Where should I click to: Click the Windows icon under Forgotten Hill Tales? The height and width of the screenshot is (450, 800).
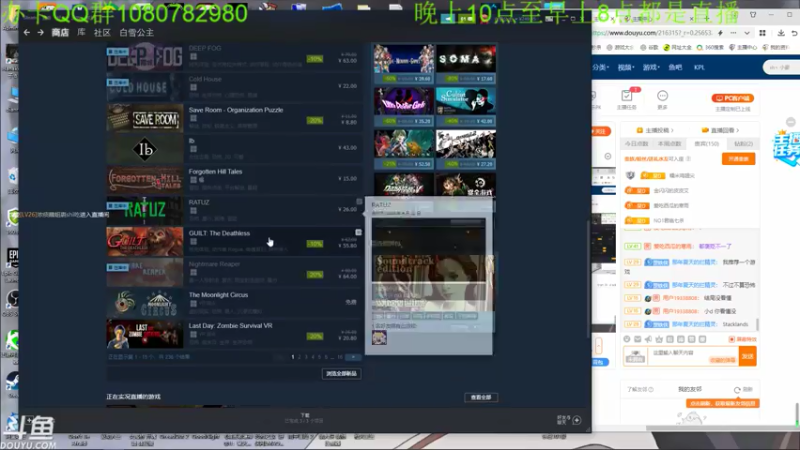point(193,180)
